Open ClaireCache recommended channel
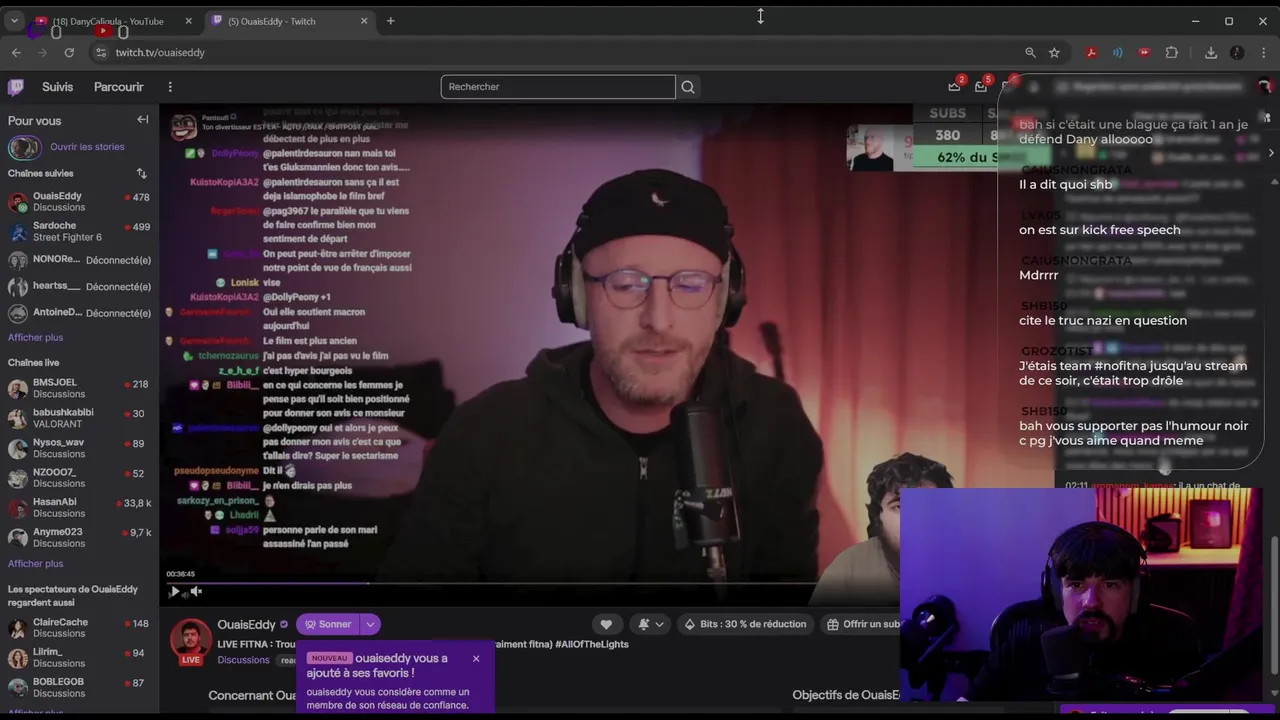 coord(79,628)
